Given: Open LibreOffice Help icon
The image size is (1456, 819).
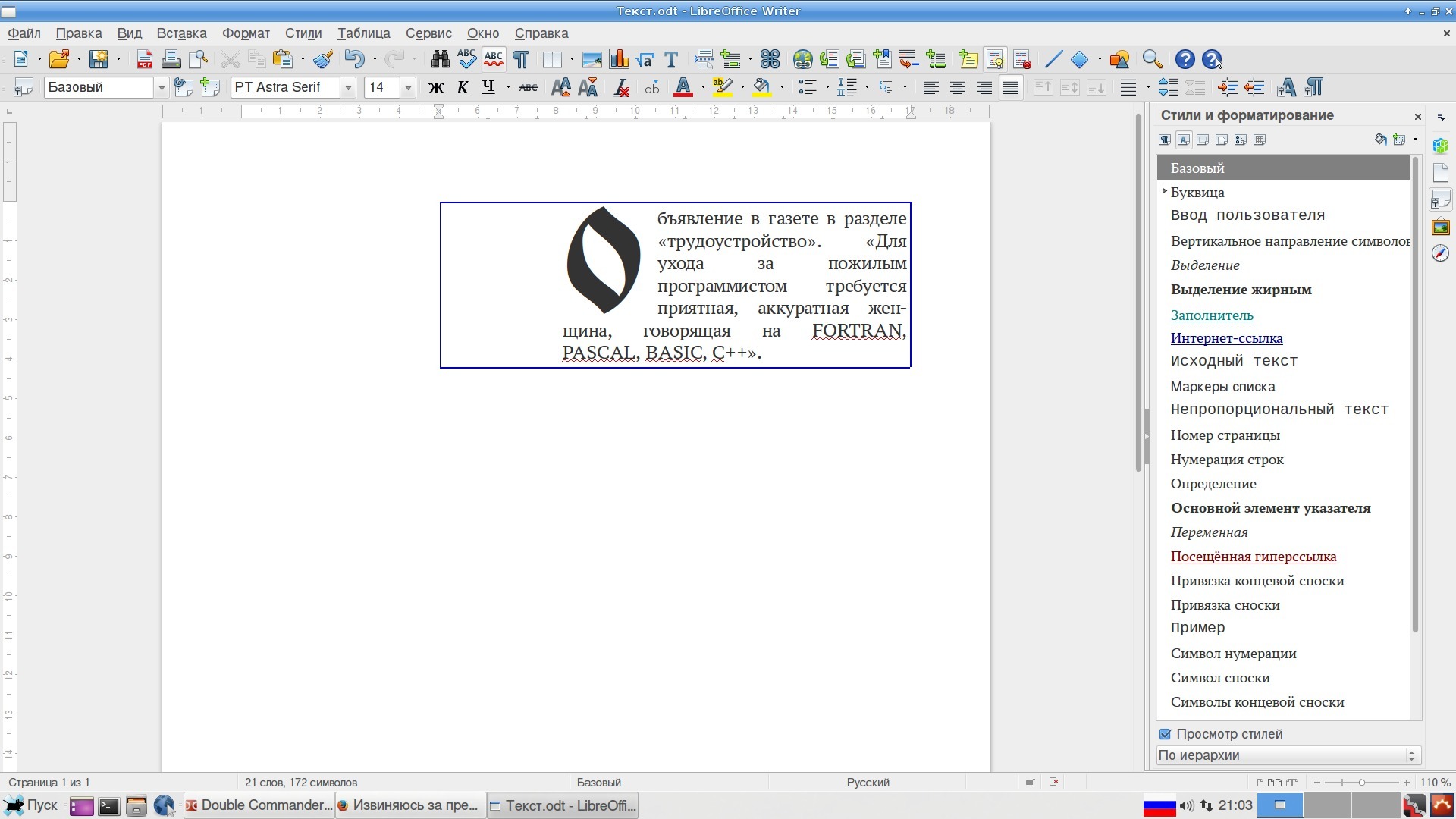Looking at the screenshot, I should pos(1185,59).
